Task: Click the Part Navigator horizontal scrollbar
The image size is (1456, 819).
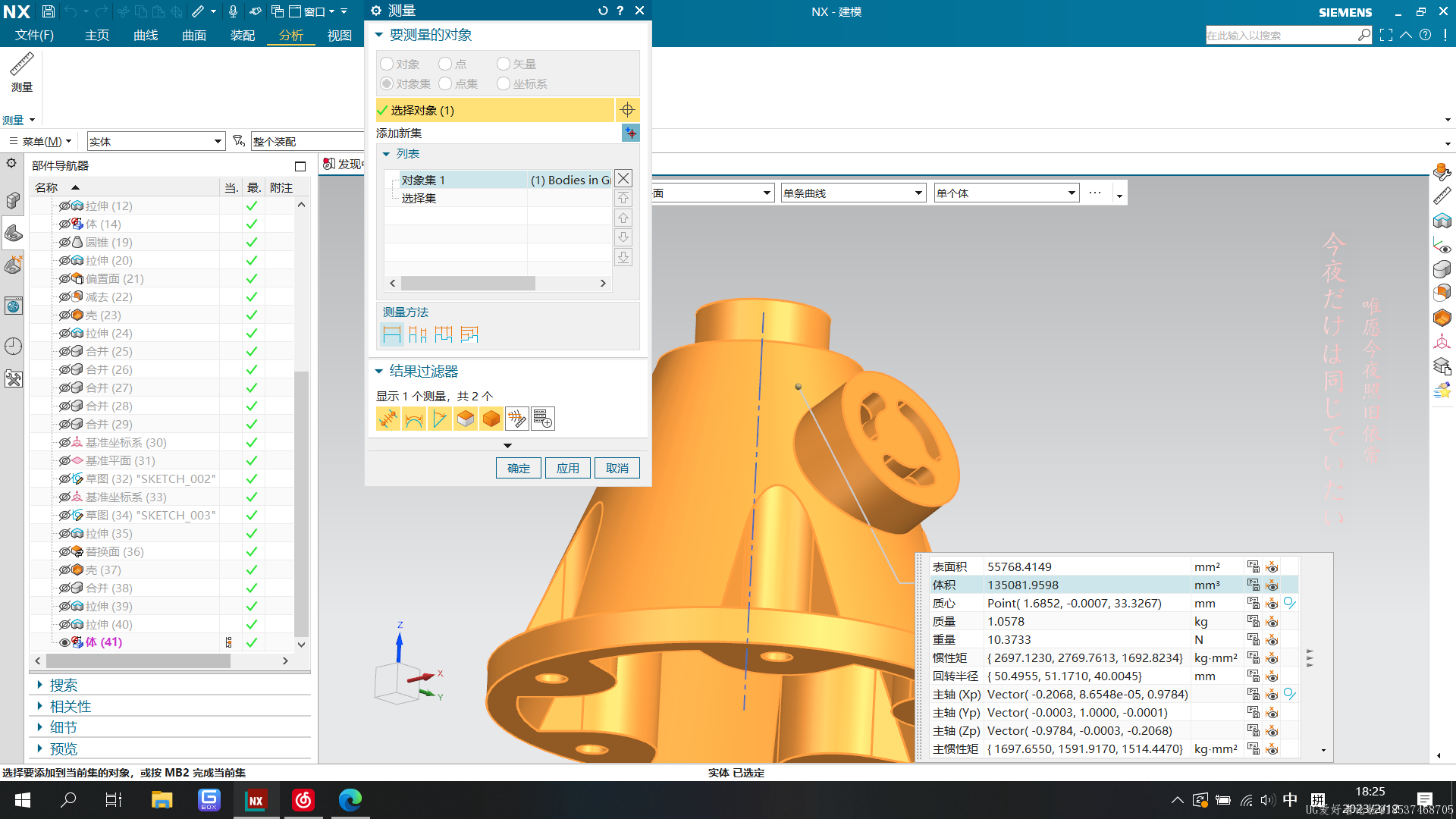Action: tap(137, 661)
